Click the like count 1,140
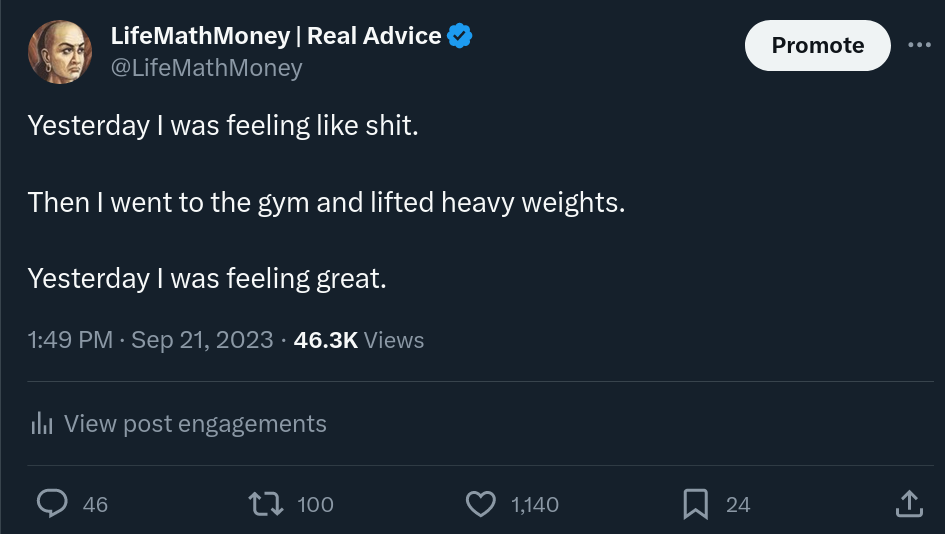Viewport: 945px width, 534px height. pos(535,505)
